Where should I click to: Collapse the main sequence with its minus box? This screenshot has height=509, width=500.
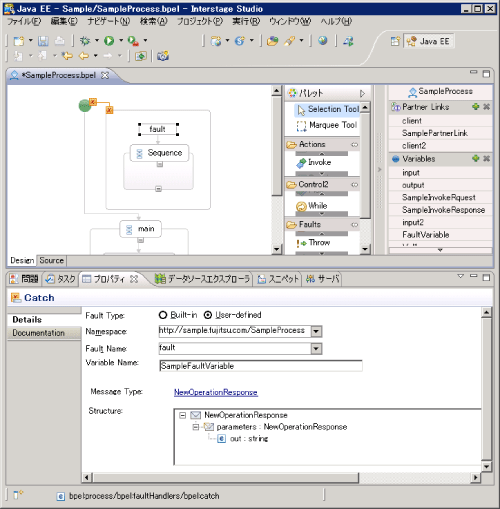pyautogui.click(x=141, y=240)
